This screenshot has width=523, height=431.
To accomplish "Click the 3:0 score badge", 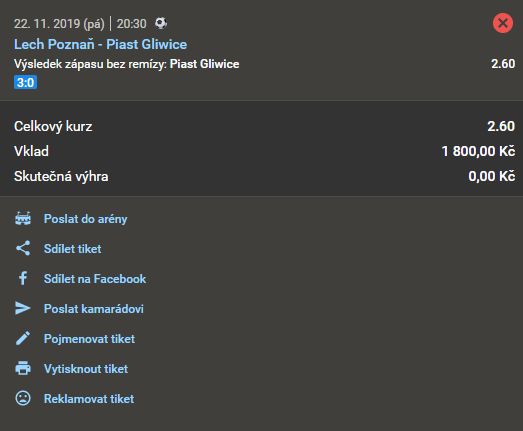I will pos(25,82).
